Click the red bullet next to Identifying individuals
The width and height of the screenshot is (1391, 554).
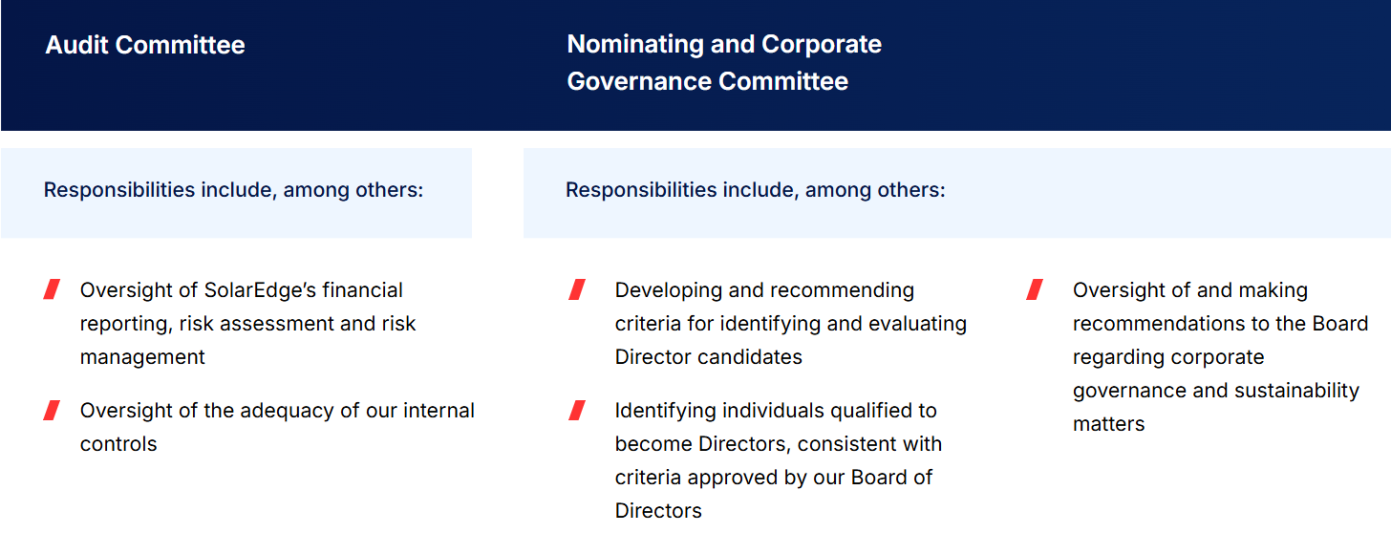click(x=577, y=410)
